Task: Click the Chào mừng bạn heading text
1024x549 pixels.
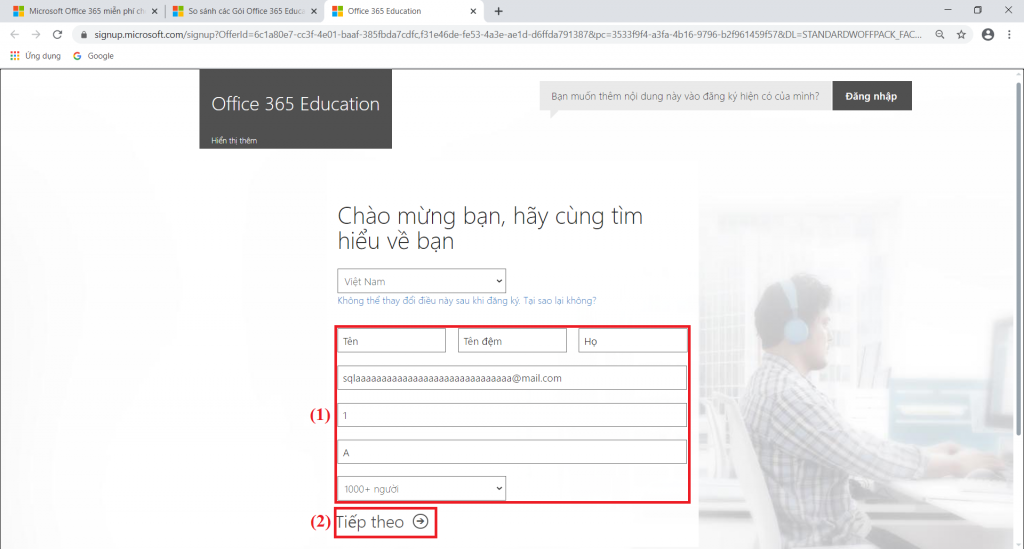Action: click(490, 228)
